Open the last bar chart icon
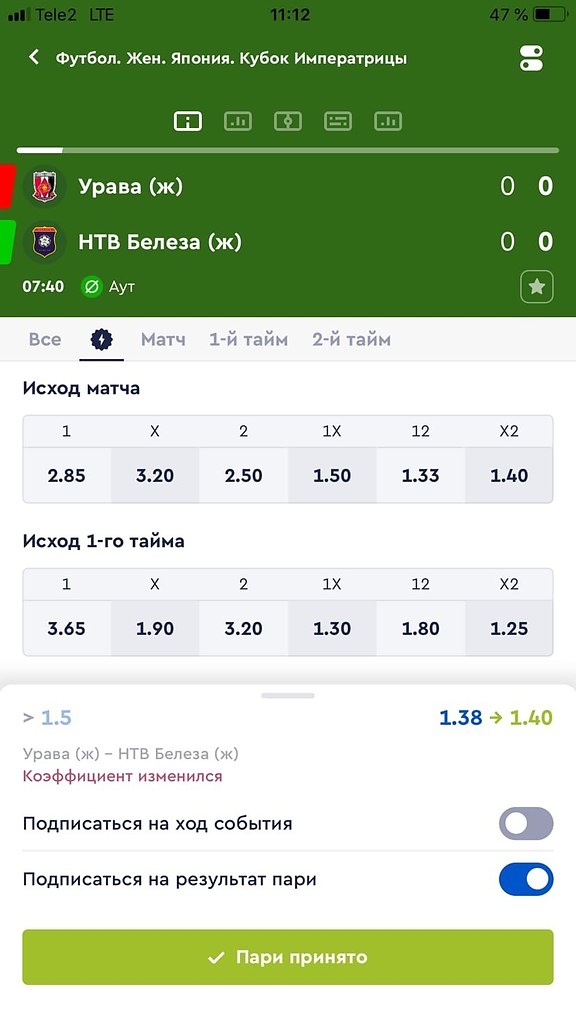The width and height of the screenshot is (576, 1024). [388, 121]
